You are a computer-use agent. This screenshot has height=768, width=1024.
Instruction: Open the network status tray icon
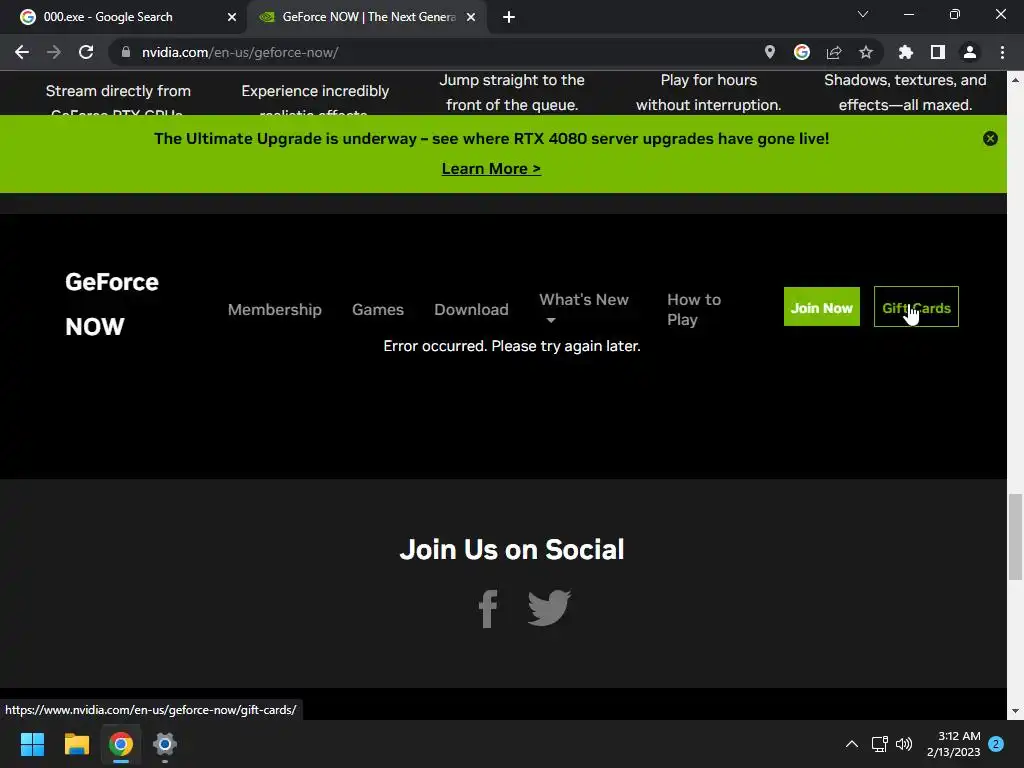click(x=879, y=744)
